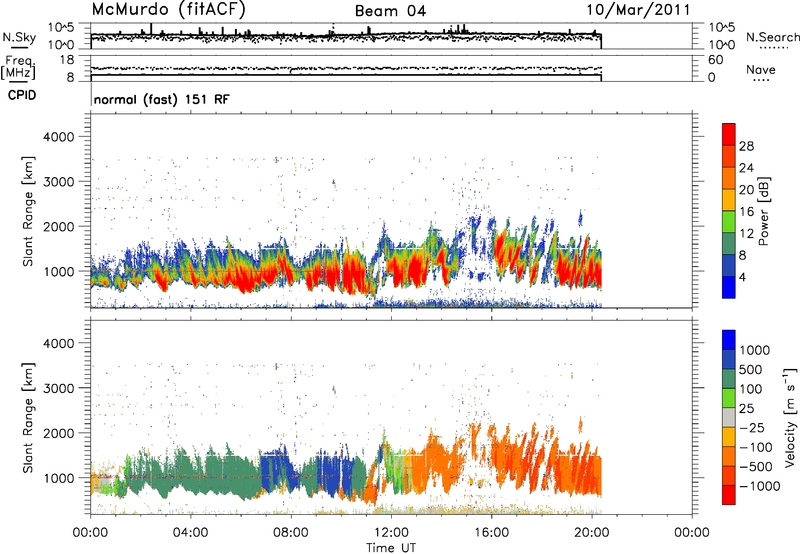Click the red top of the power colorbar
800x554 pixels.
click(729, 134)
